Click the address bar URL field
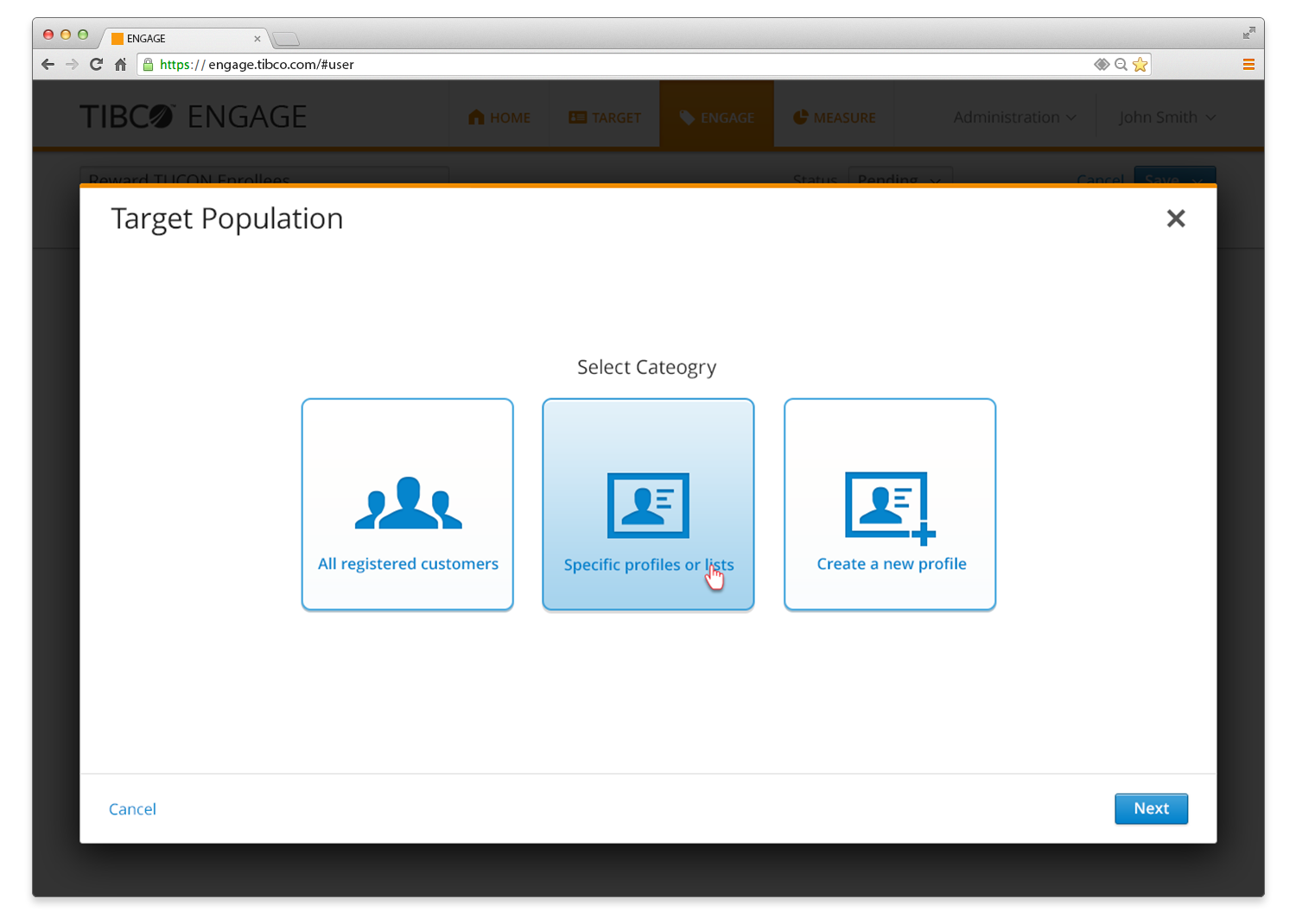This screenshot has height=924, width=1296. [644, 64]
